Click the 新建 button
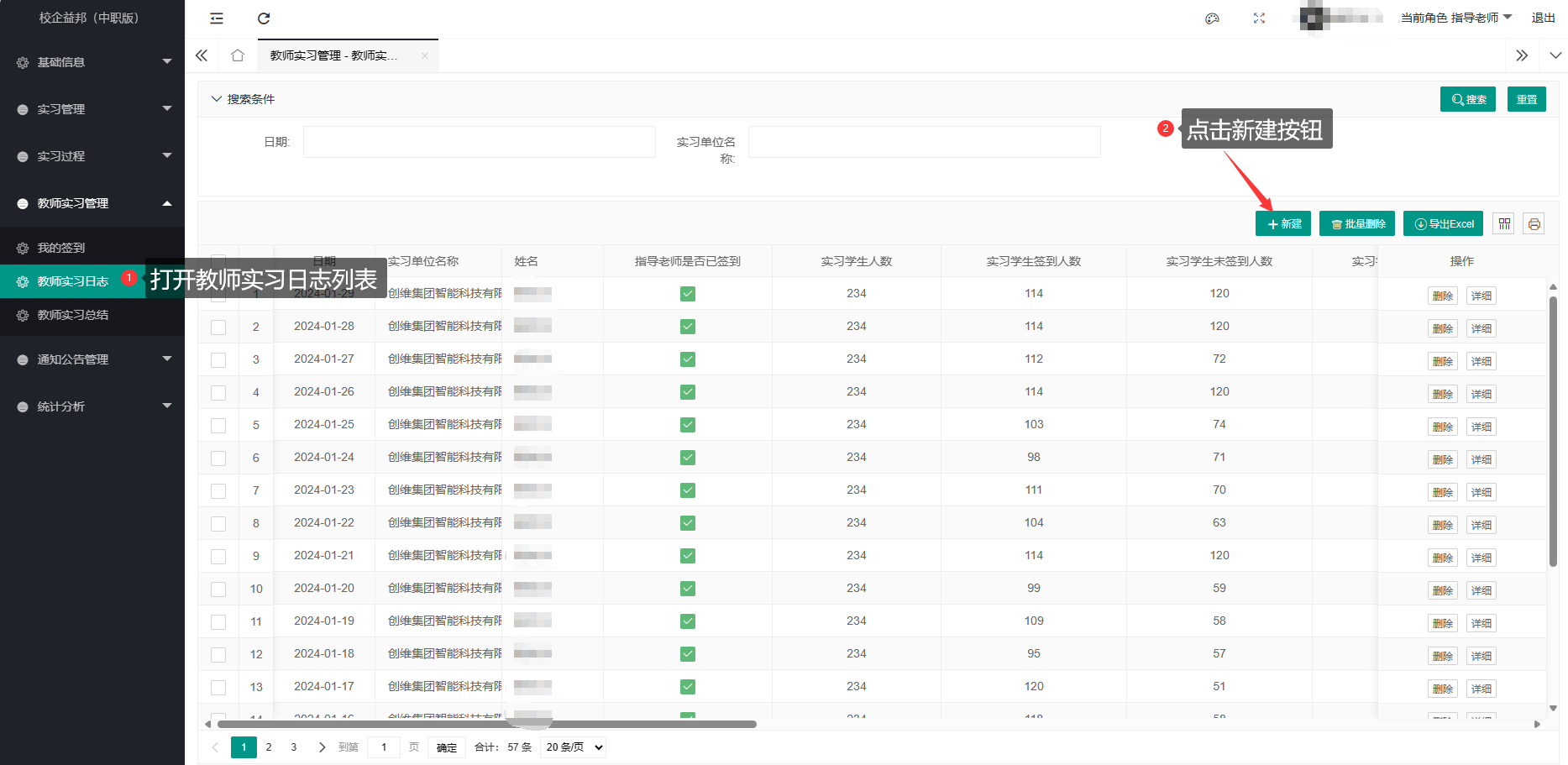 pos(1283,224)
